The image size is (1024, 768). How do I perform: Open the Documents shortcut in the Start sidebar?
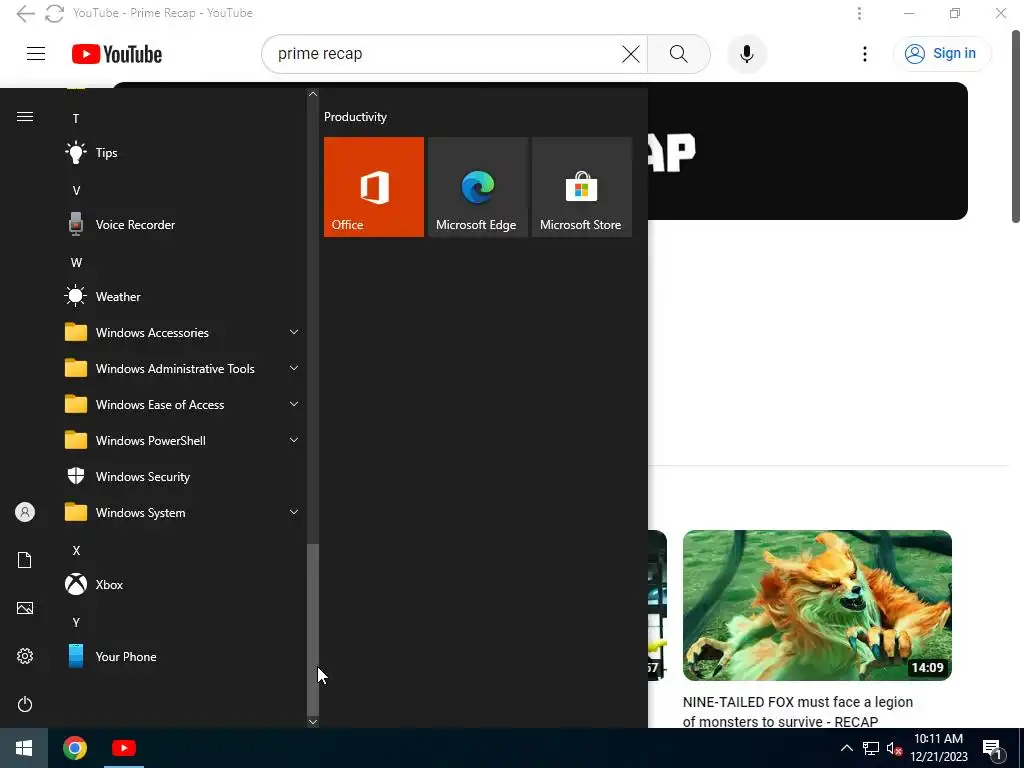[x=25, y=560]
